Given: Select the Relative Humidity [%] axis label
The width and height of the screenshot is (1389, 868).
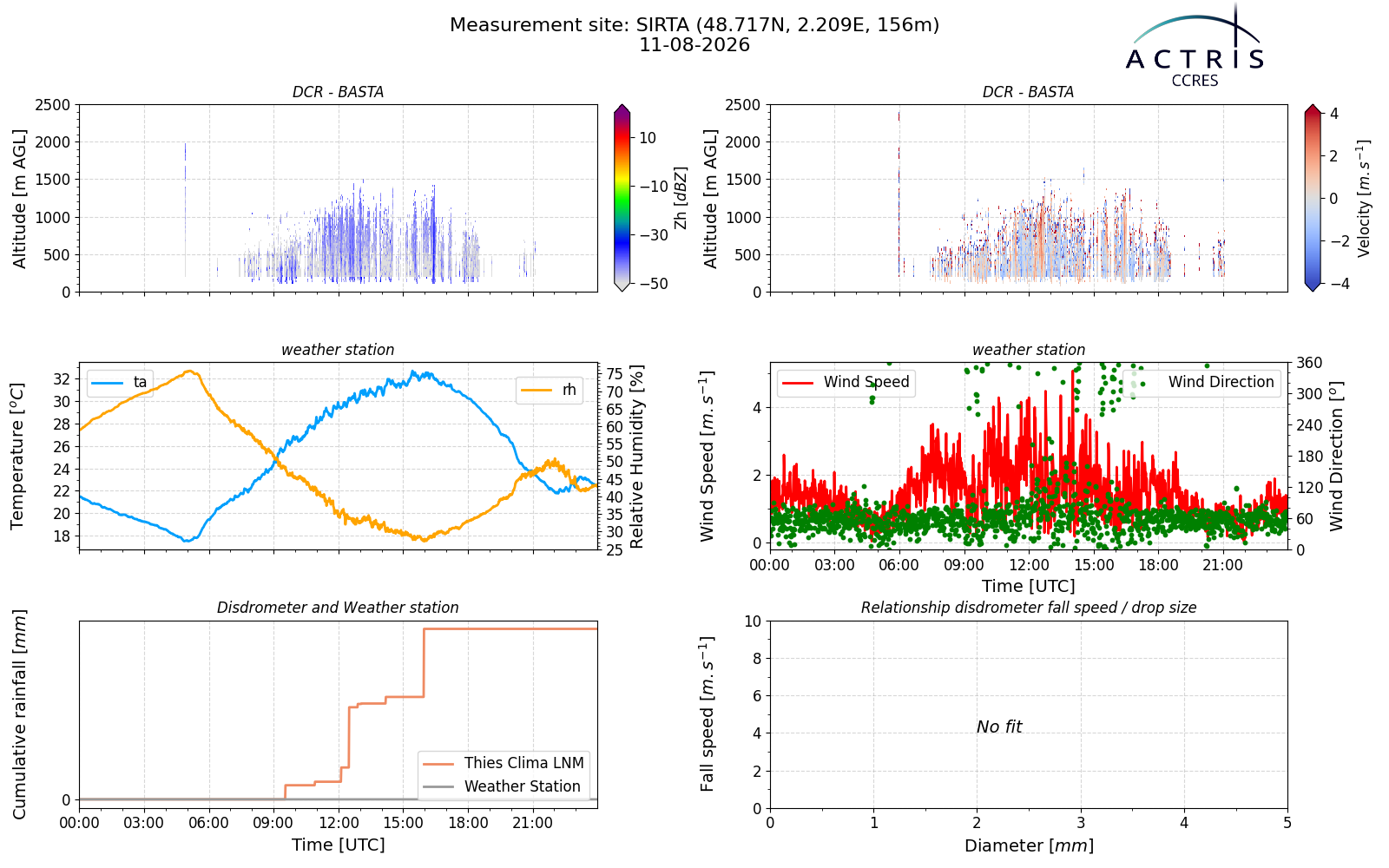Looking at the screenshot, I should click(637, 457).
